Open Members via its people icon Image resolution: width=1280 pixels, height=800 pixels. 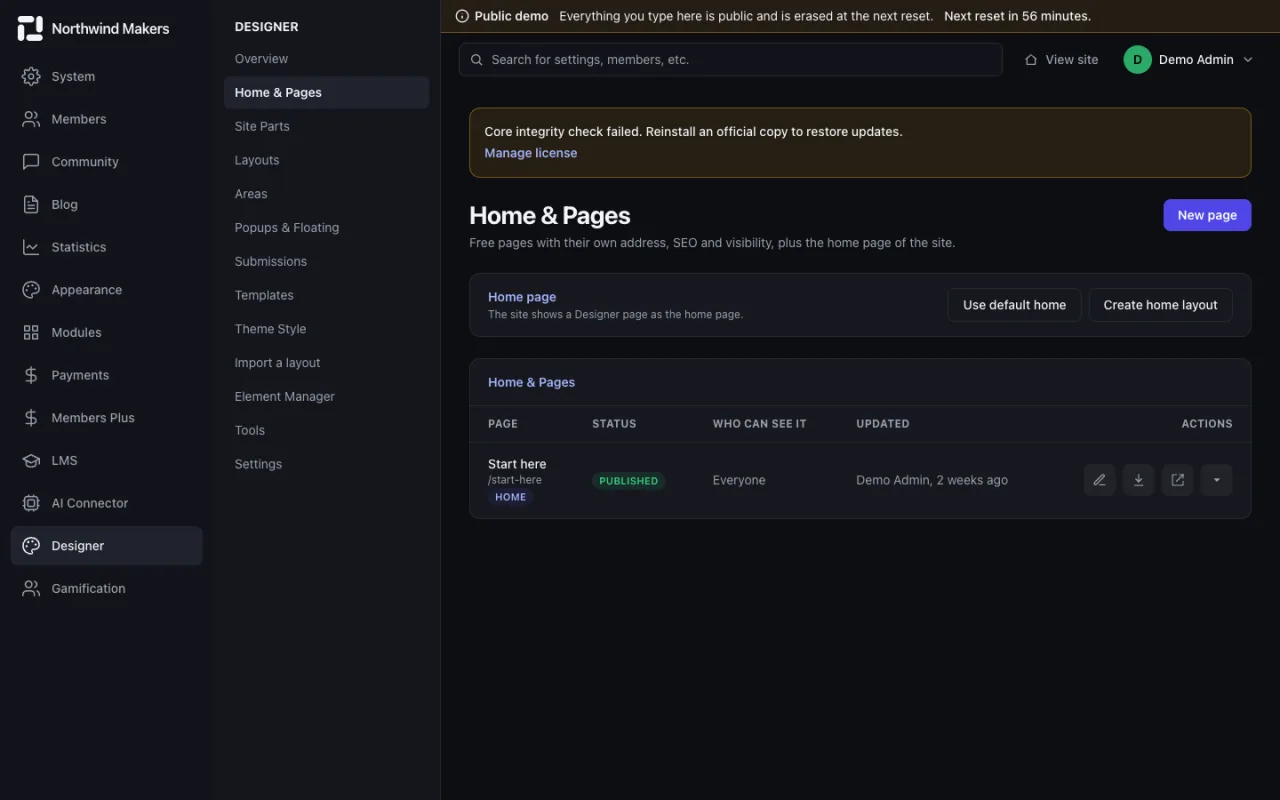point(31,119)
